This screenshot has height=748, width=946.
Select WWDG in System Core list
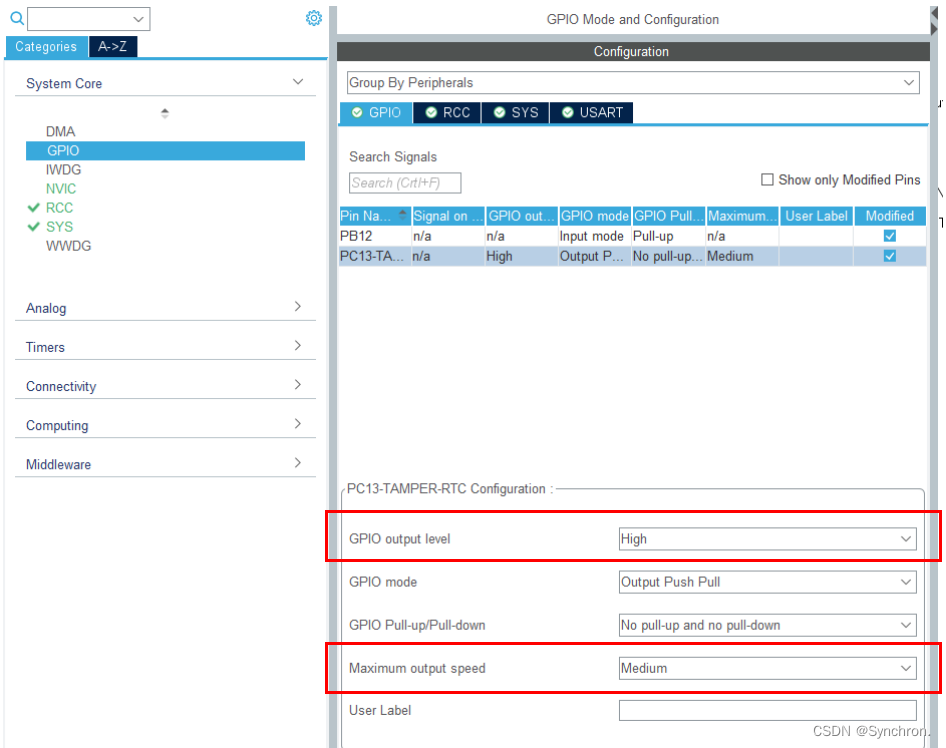pos(68,246)
